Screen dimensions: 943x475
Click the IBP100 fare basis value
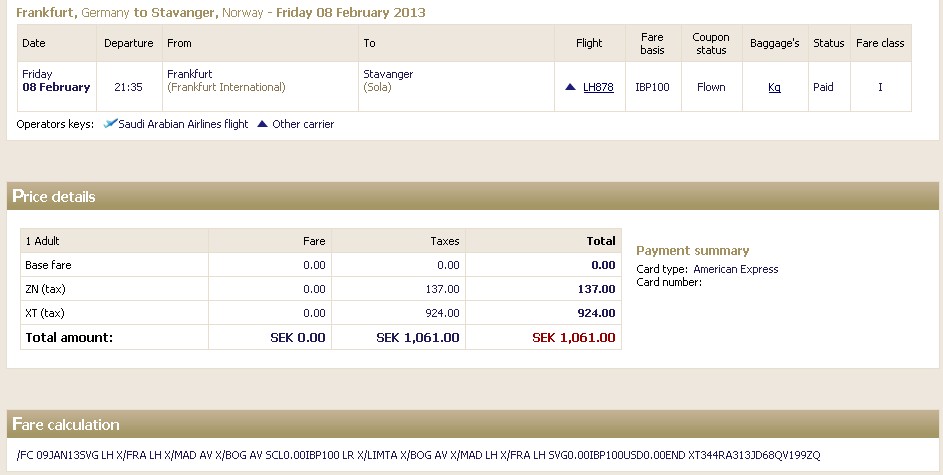pos(652,87)
